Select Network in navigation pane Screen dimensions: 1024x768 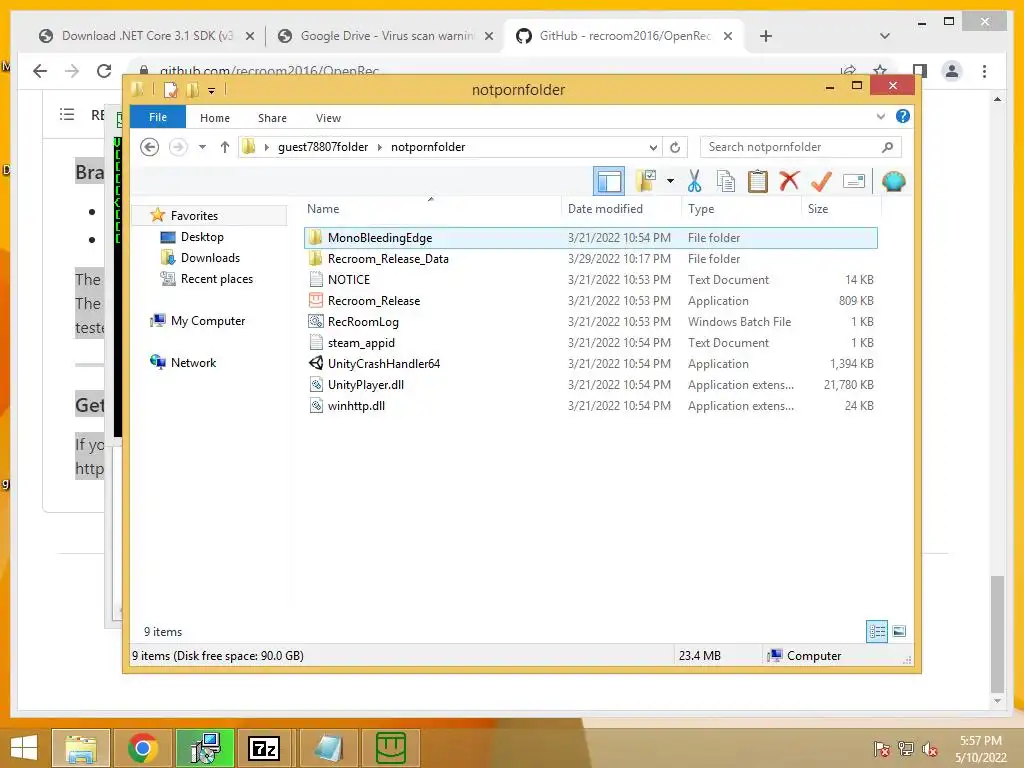[x=193, y=362]
